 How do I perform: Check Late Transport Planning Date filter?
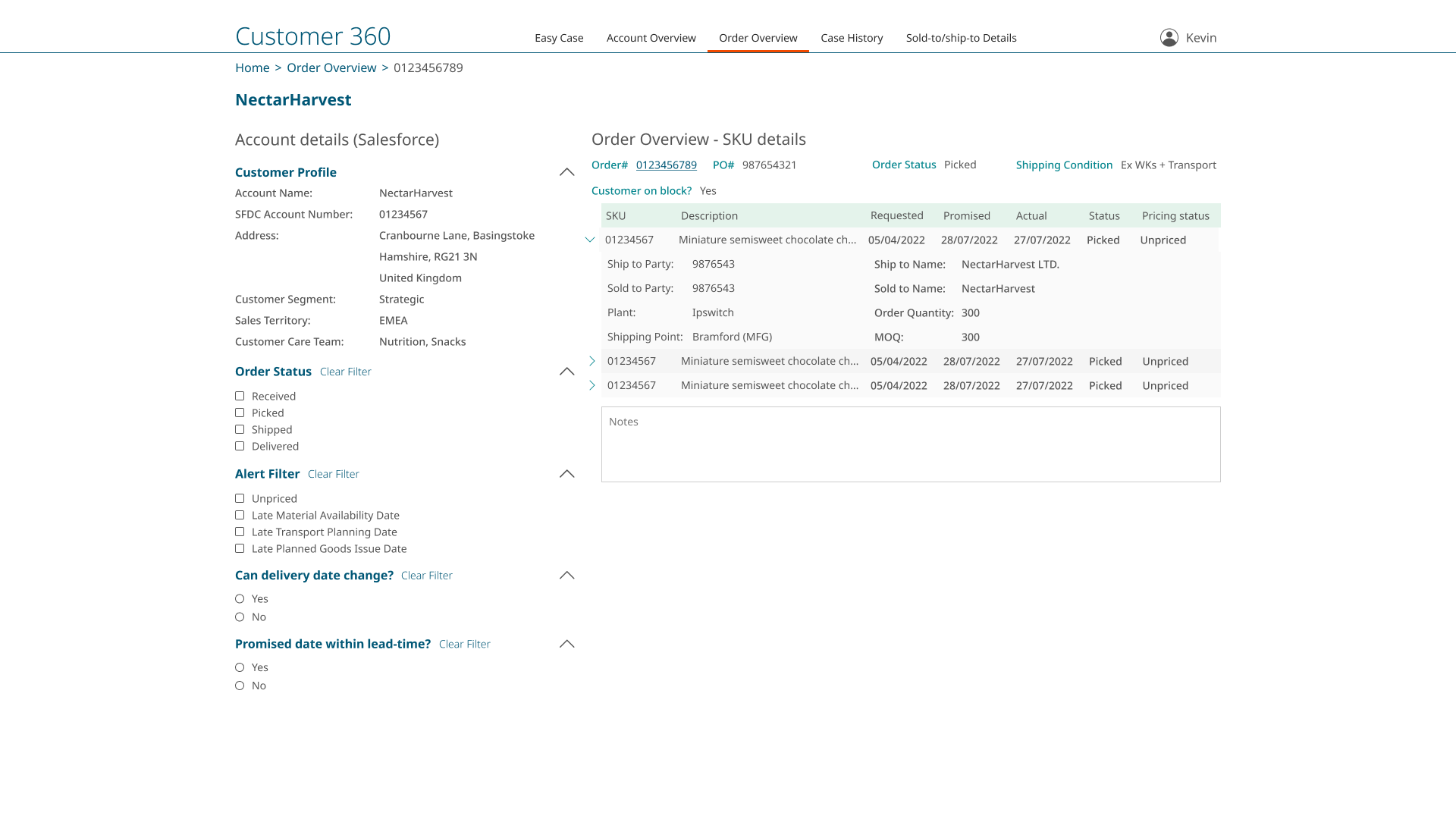click(240, 532)
